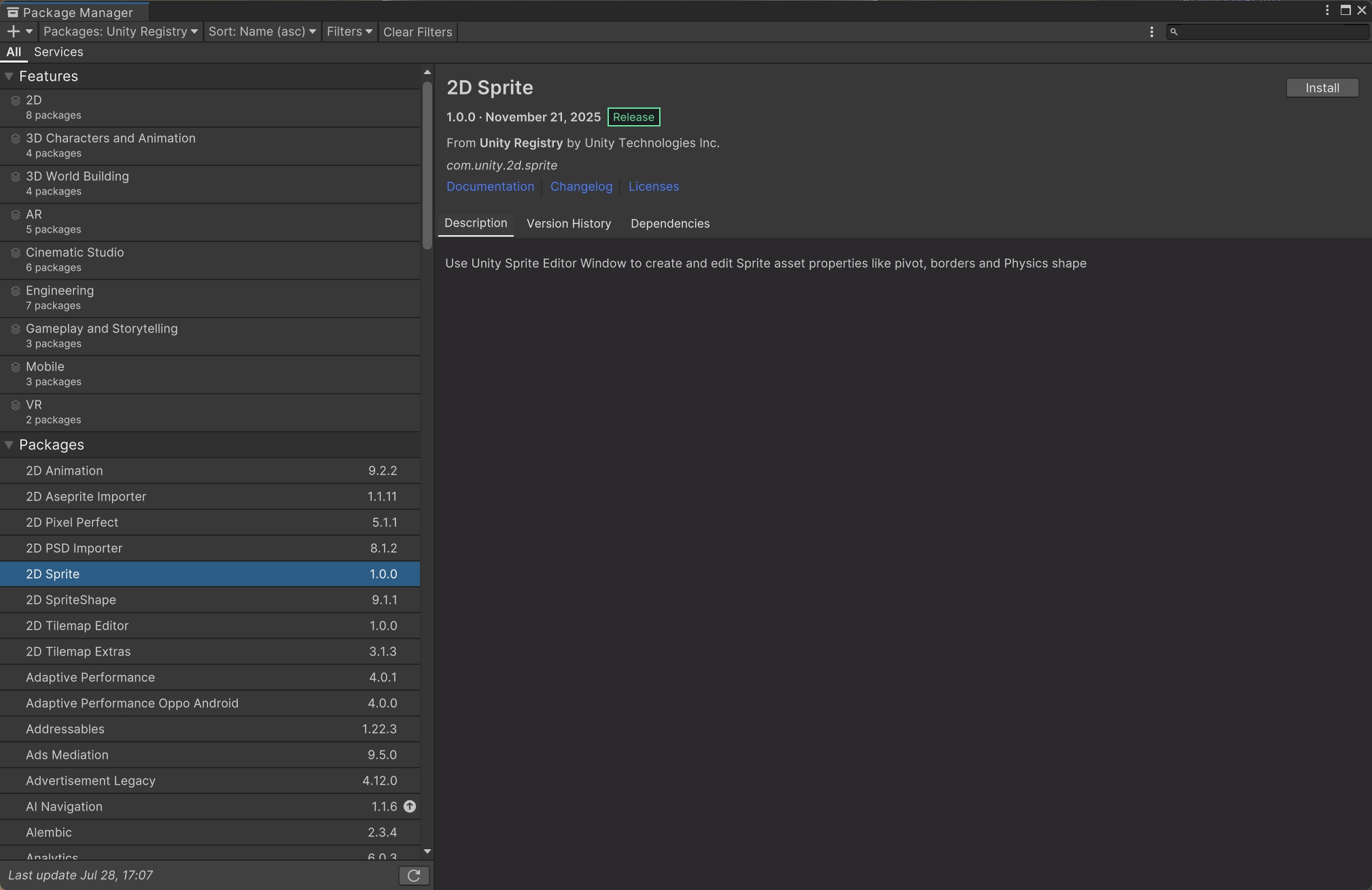Click the Mobile feature layers icon
The width and height of the screenshot is (1372, 890).
(x=15, y=367)
